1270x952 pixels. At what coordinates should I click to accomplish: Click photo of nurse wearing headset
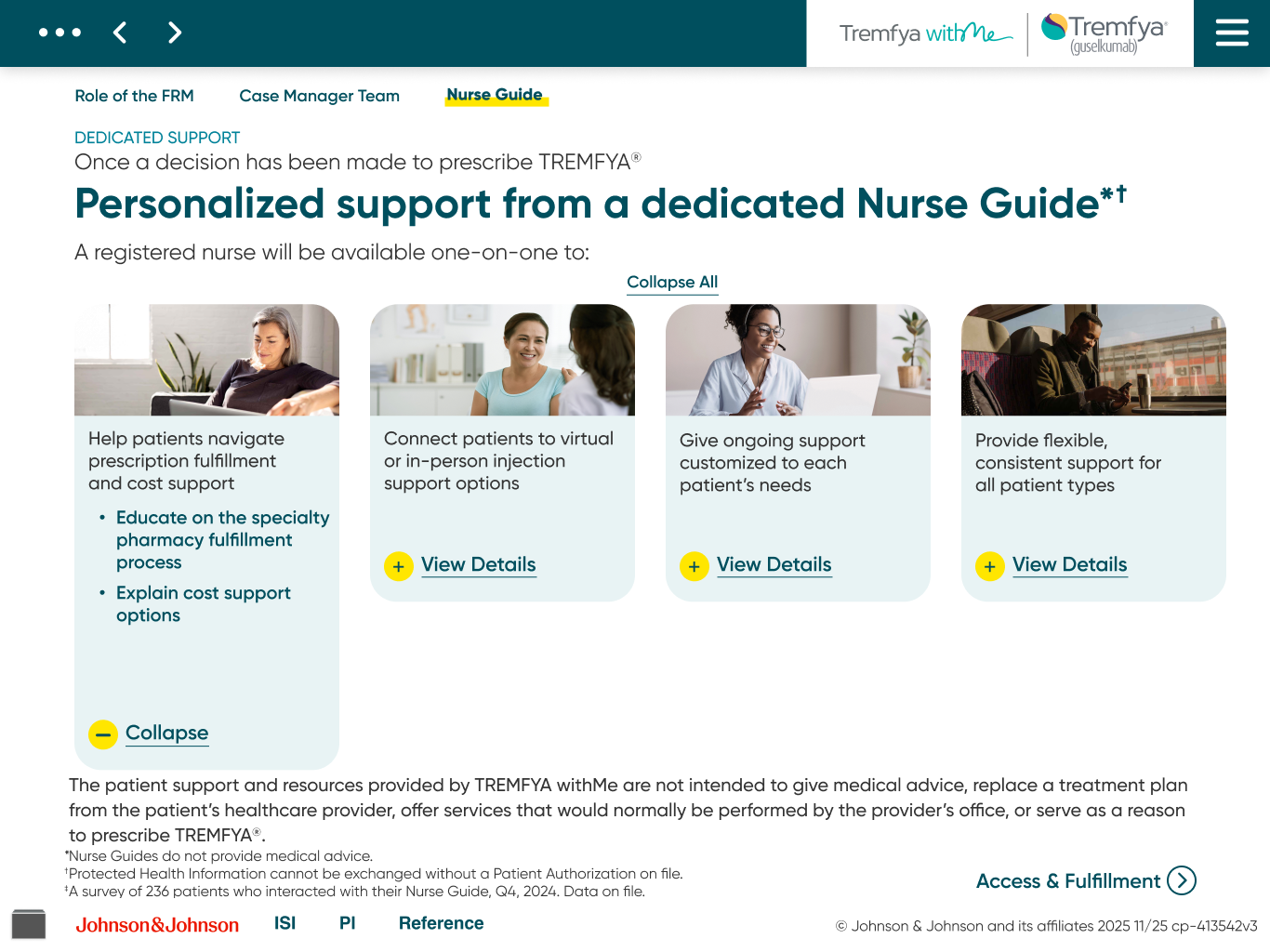pos(798,360)
